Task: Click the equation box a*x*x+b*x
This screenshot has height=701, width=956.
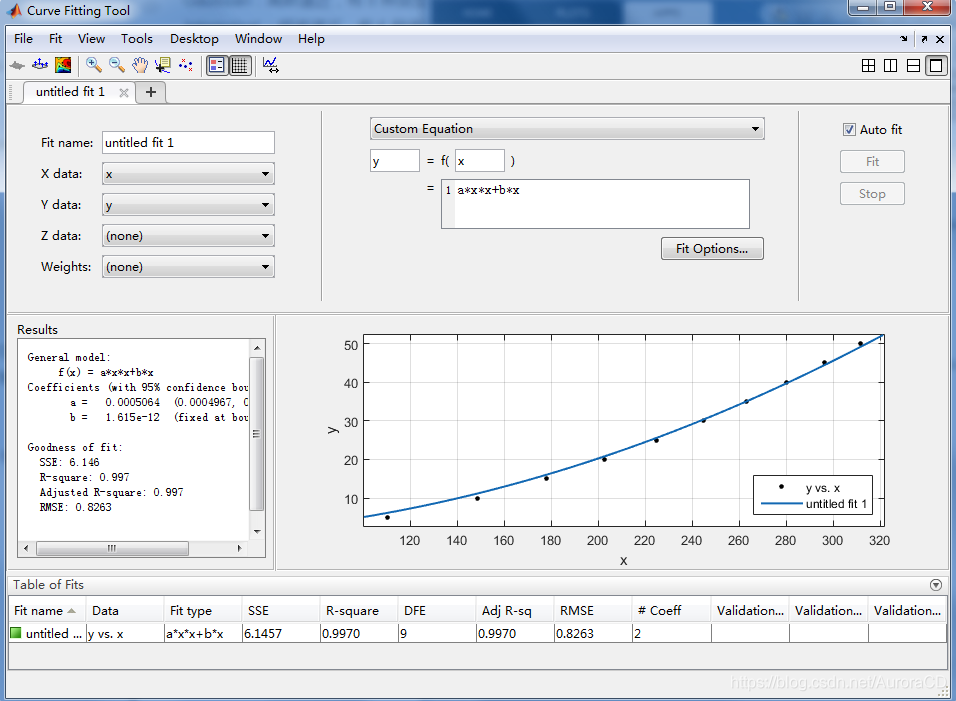Action: (x=596, y=204)
